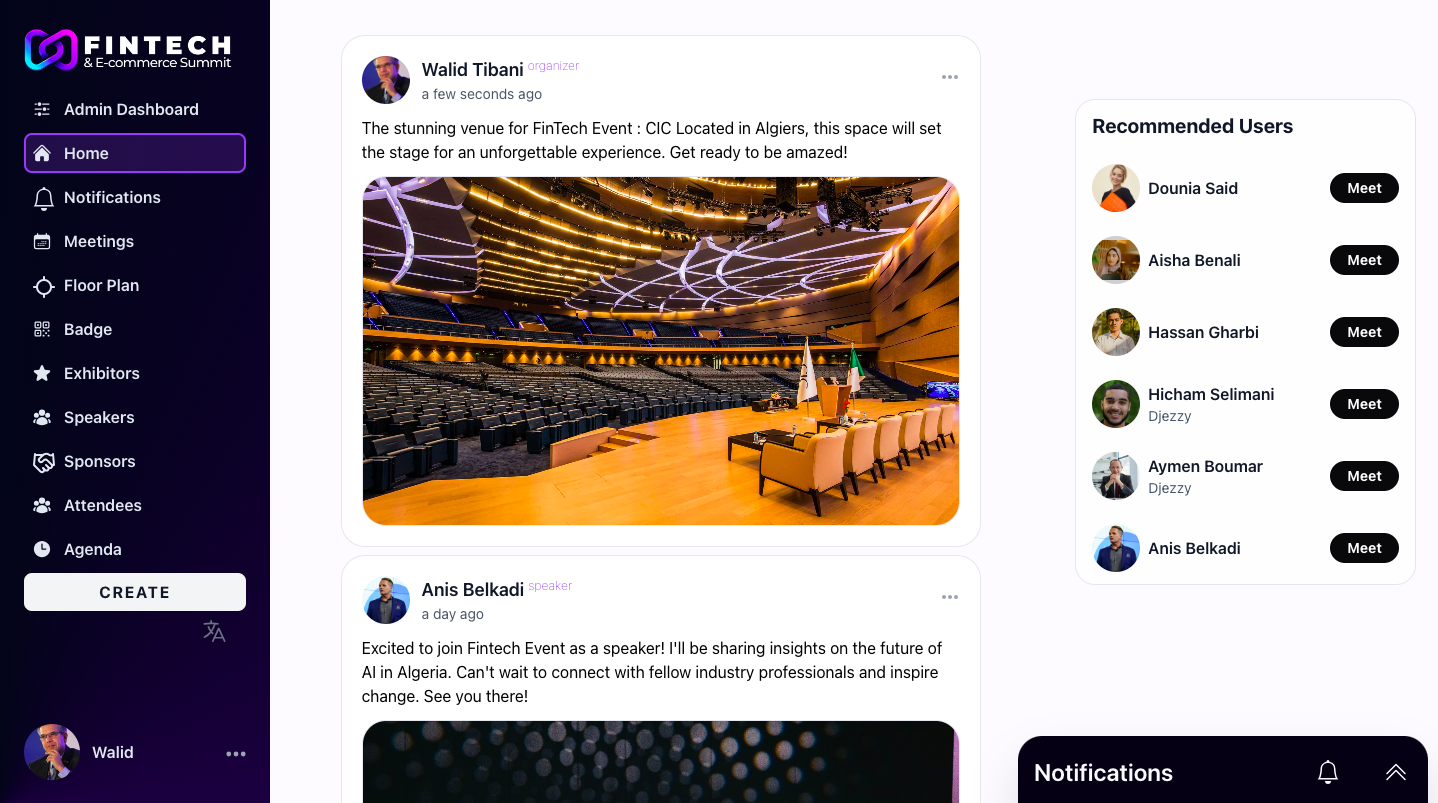Open the Speakers page
The width and height of the screenshot is (1438, 803).
[x=98, y=417]
